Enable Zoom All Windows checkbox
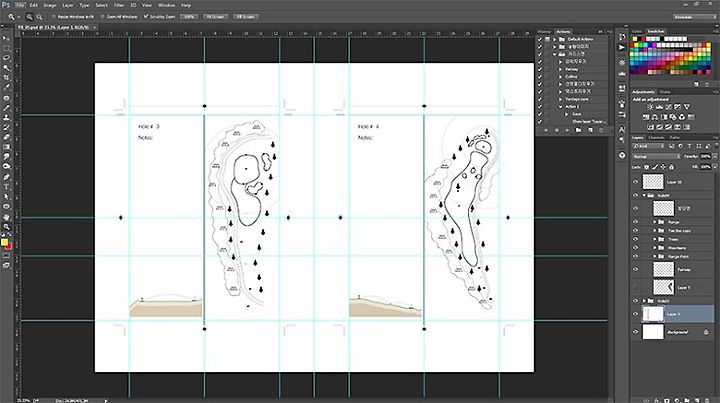The width and height of the screenshot is (720, 403). (x=102, y=17)
